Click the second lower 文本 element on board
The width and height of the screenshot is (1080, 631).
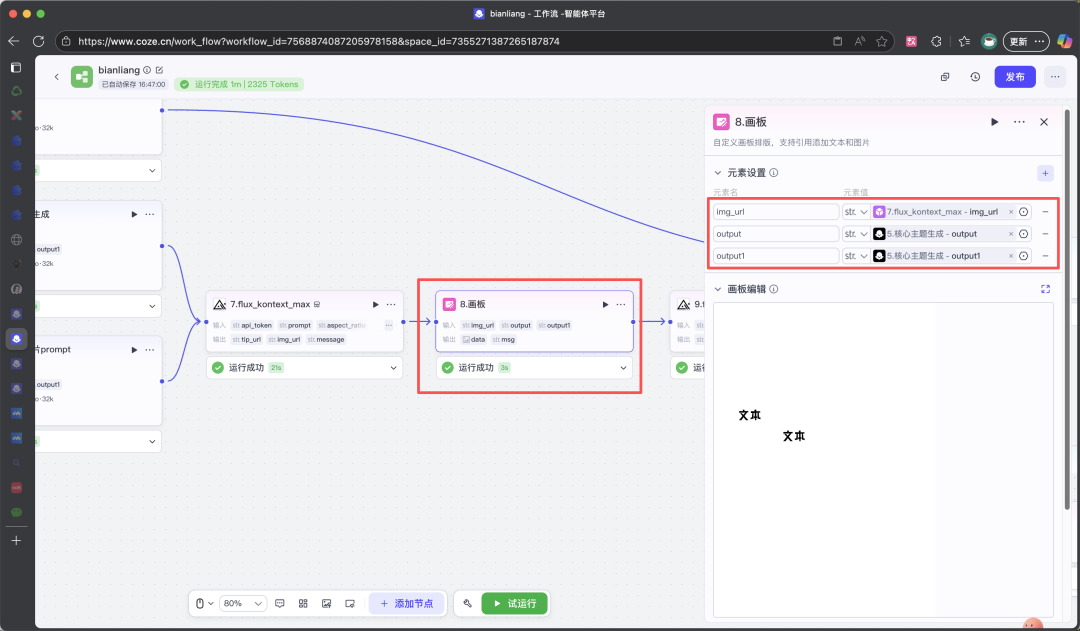coord(793,436)
